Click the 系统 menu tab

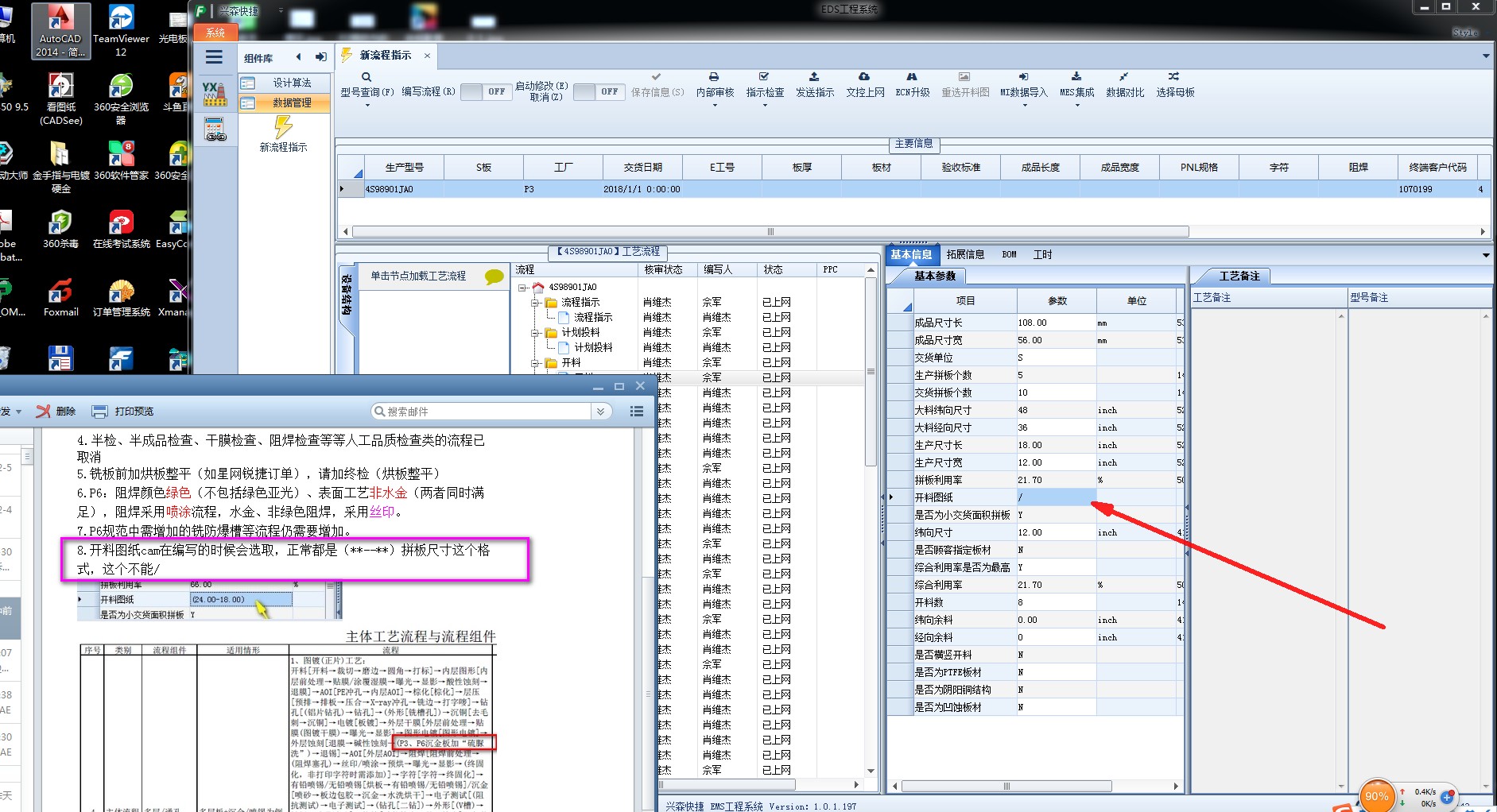click(215, 33)
